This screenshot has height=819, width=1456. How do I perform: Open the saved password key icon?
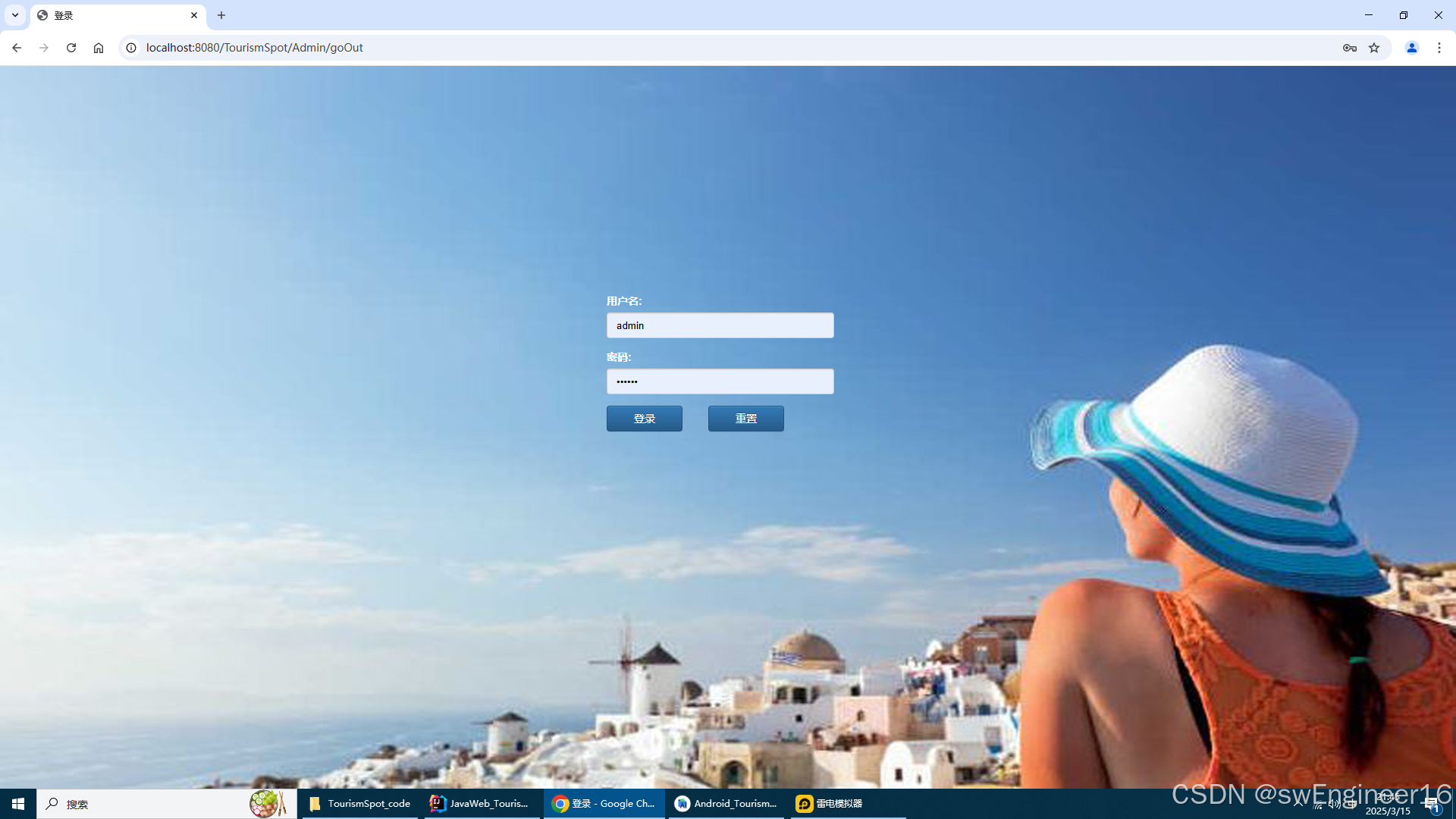1350,48
